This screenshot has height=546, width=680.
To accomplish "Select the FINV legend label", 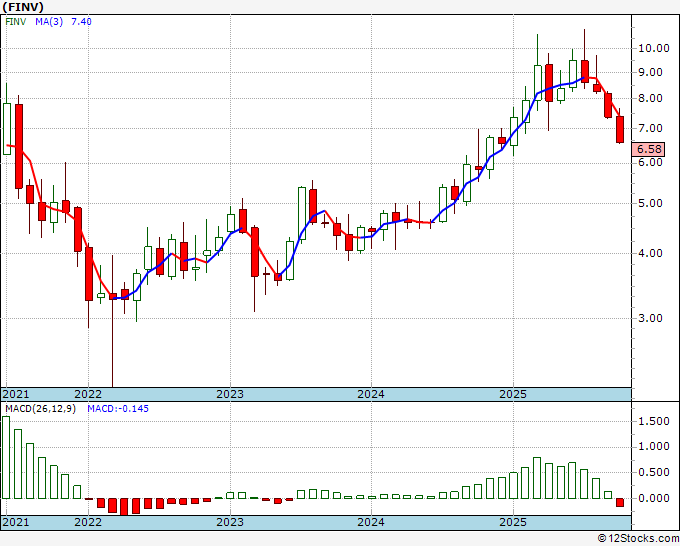I will (16, 21).
